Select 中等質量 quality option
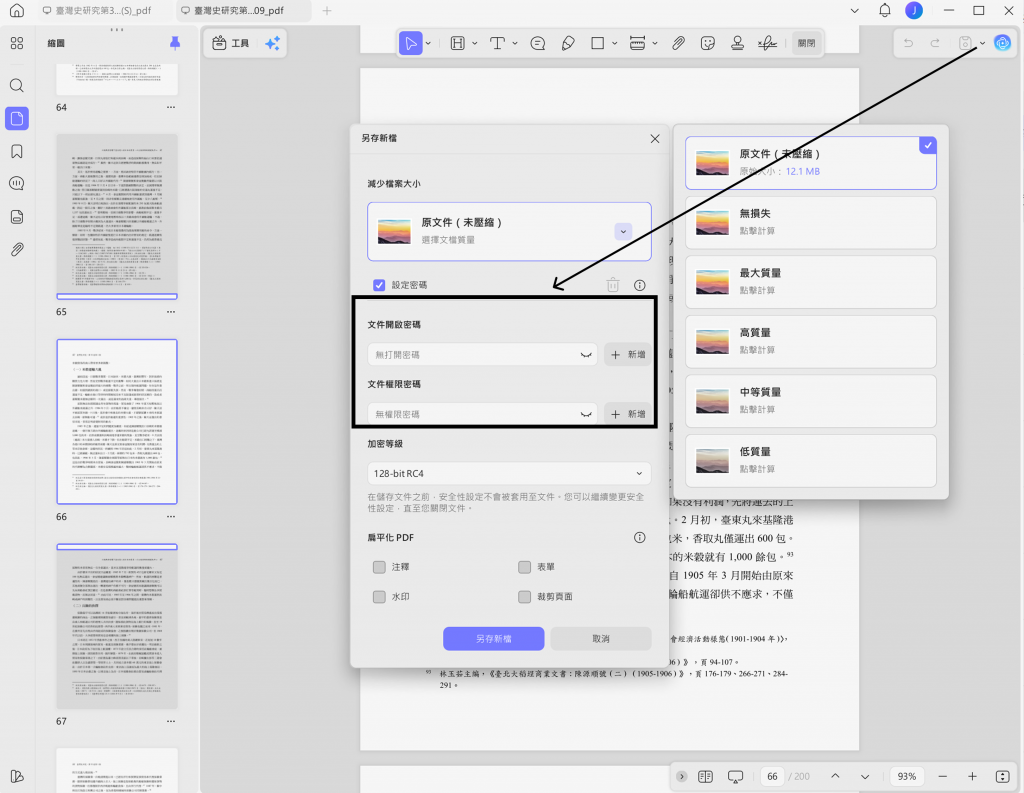 pos(810,401)
